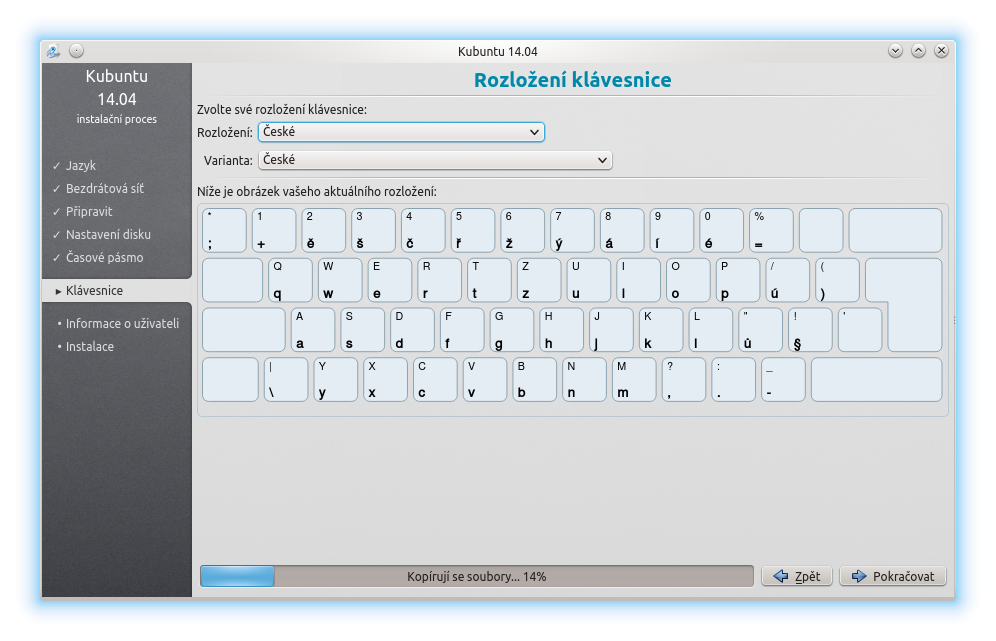Viewport: 996px width, 641px height.
Task: Click the Z key on keyboard preview
Action: pyautogui.click(x=539, y=280)
